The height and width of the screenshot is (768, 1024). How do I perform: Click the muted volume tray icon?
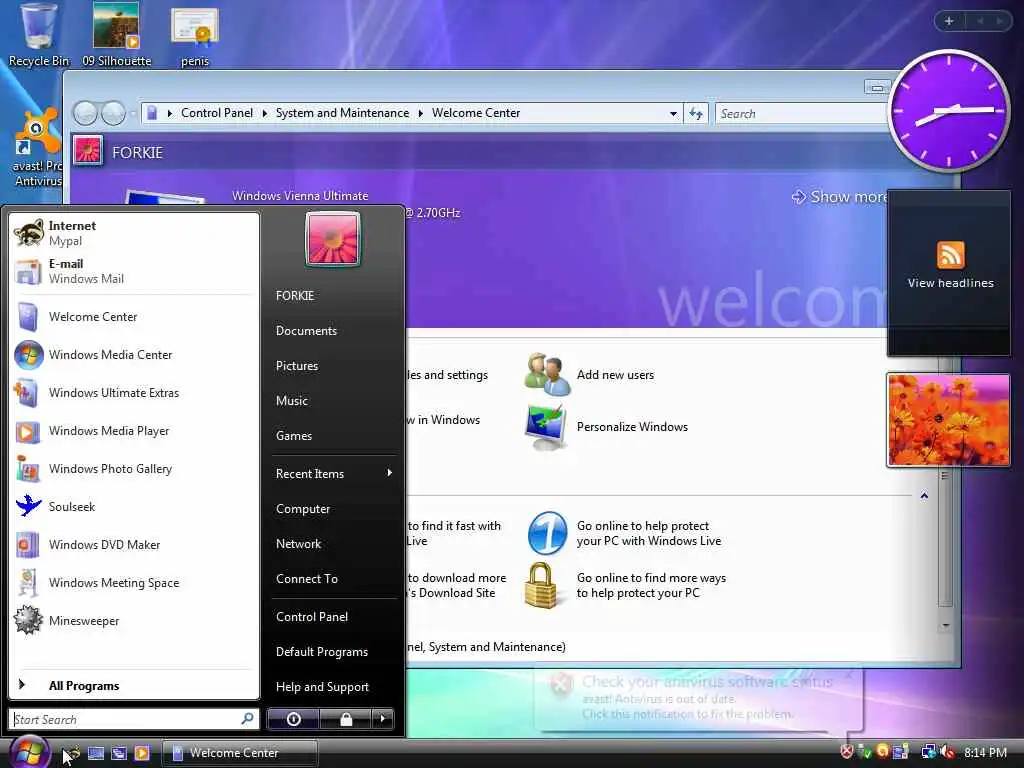coord(947,752)
